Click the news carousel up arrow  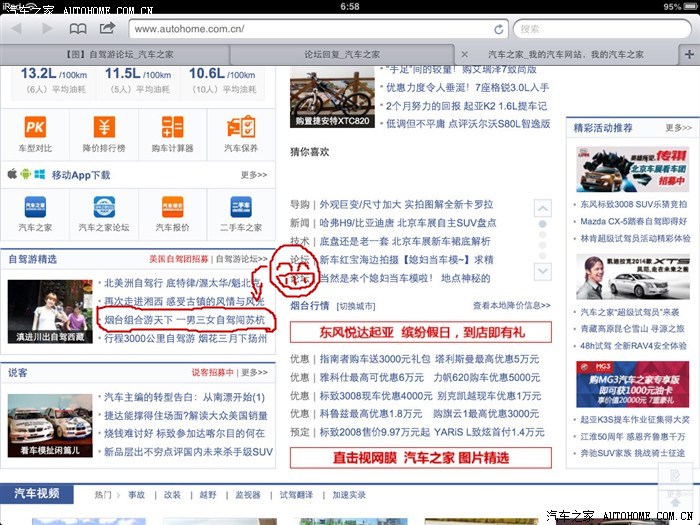click(x=542, y=209)
